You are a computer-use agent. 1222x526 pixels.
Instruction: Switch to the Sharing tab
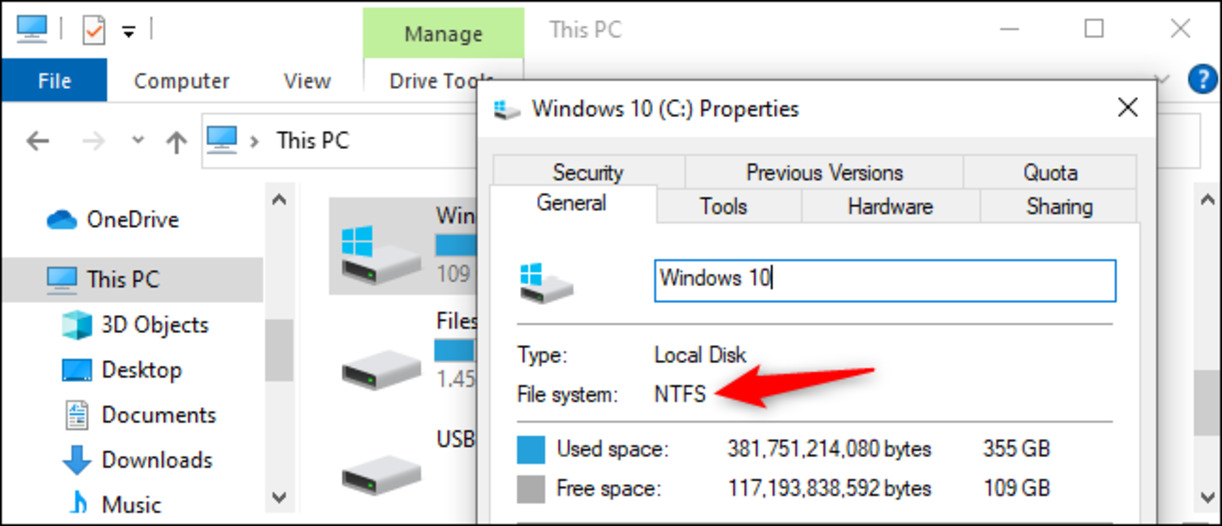pos(1059,207)
